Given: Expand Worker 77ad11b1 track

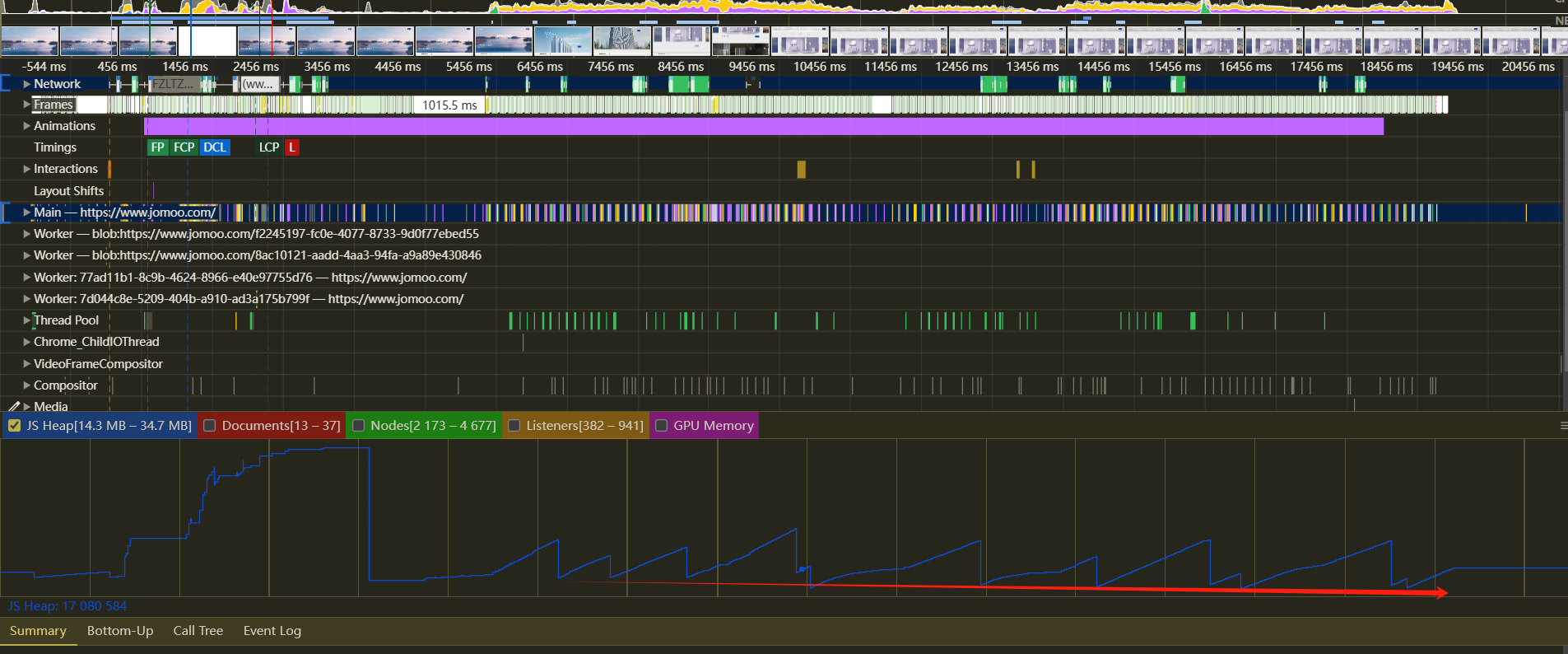Looking at the screenshot, I should [27, 278].
